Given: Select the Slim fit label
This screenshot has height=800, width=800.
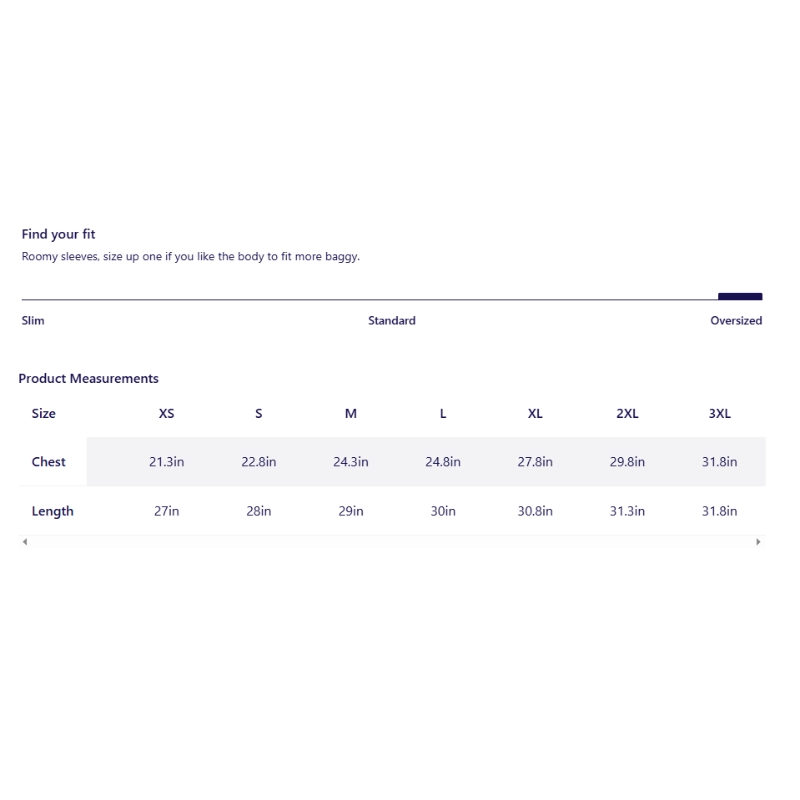Looking at the screenshot, I should tap(33, 321).
